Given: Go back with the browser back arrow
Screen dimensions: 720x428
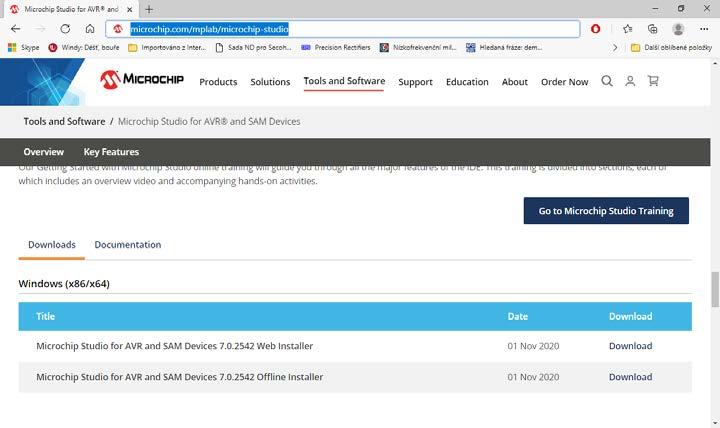Looking at the screenshot, I should (16, 29).
